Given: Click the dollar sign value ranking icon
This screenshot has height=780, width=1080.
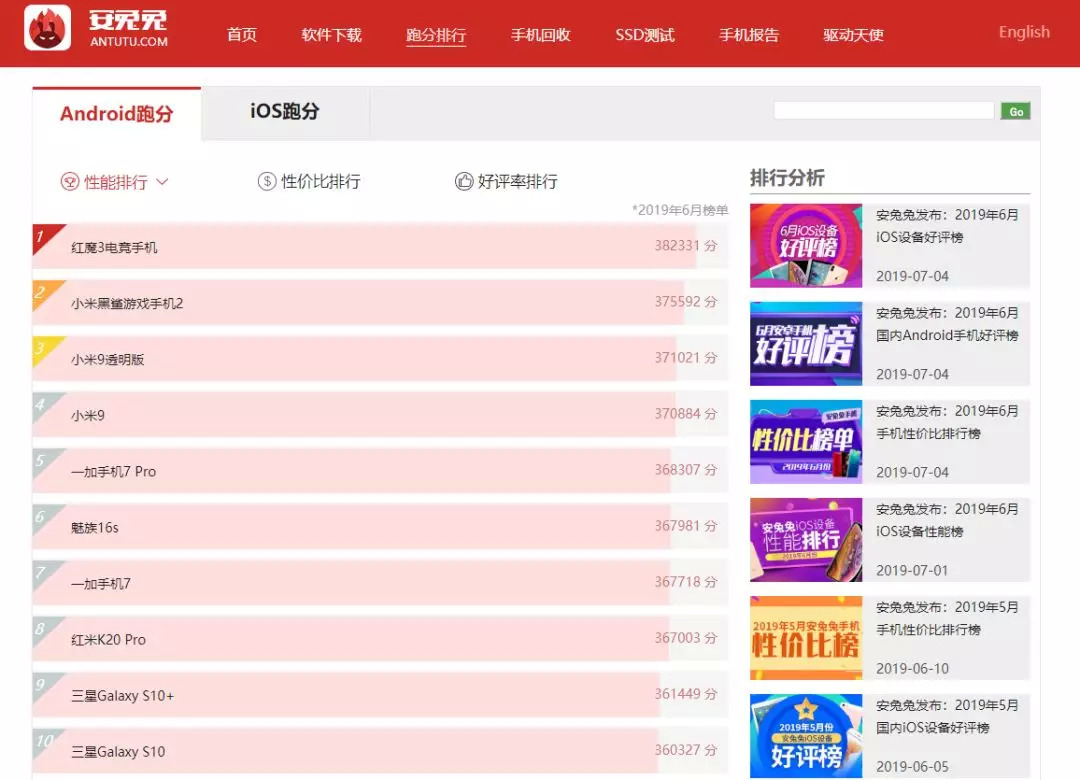Looking at the screenshot, I should coord(267,181).
